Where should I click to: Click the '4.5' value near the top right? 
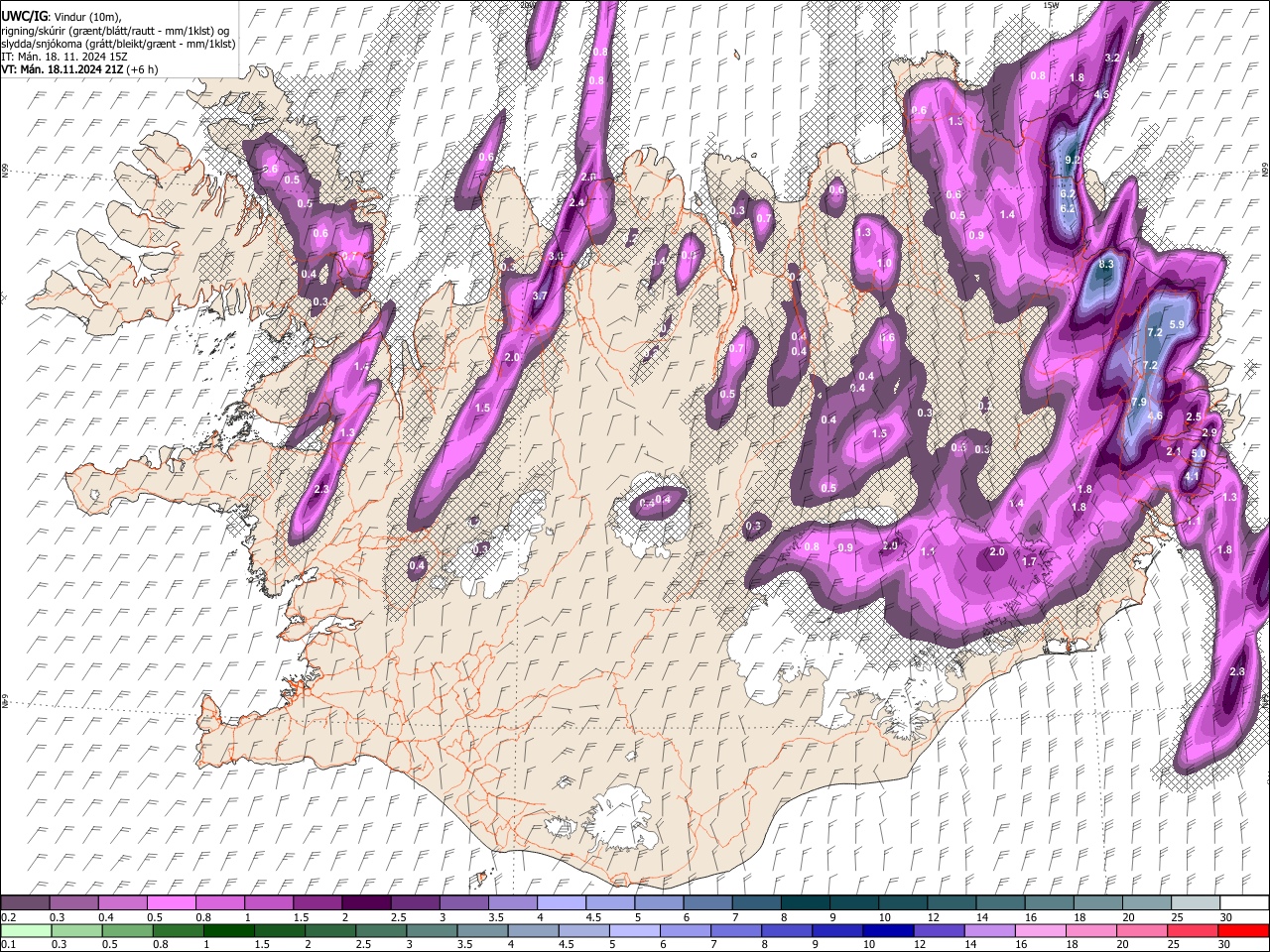[1101, 95]
